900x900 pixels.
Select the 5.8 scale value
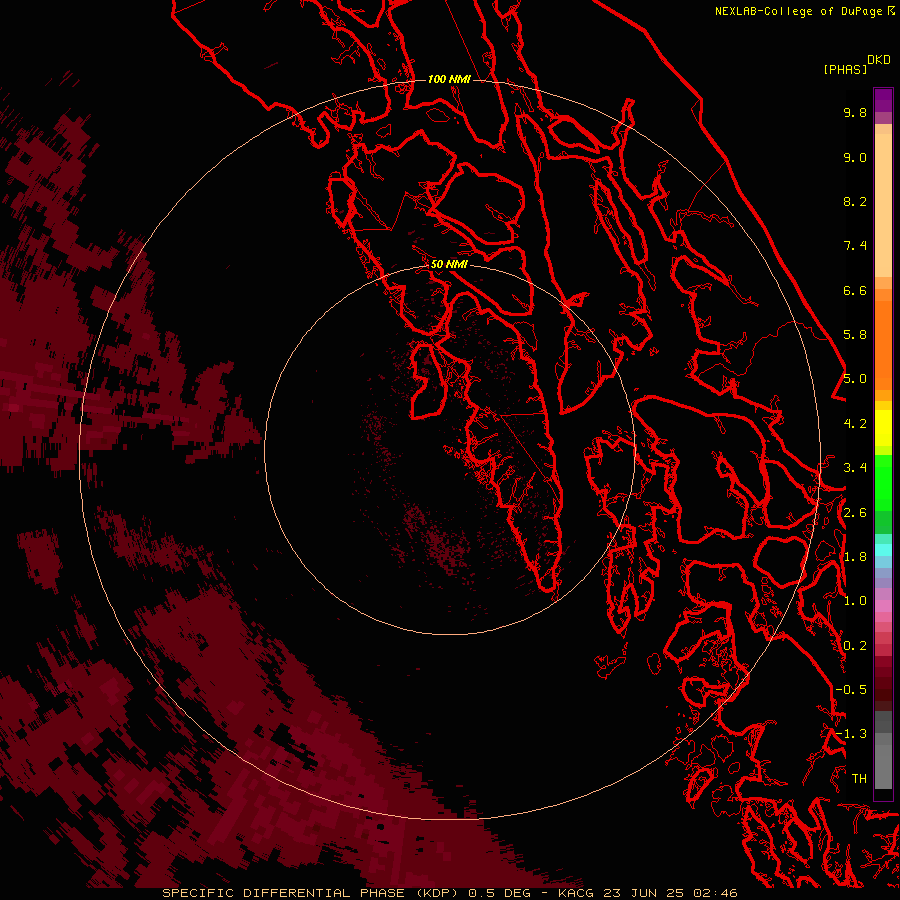(855, 335)
